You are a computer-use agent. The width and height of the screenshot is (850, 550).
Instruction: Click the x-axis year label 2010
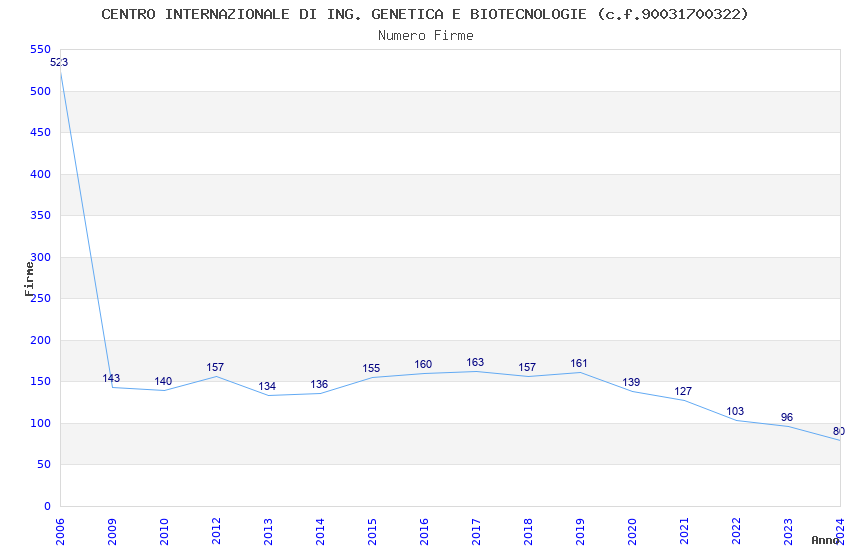[x=164, y=531]
